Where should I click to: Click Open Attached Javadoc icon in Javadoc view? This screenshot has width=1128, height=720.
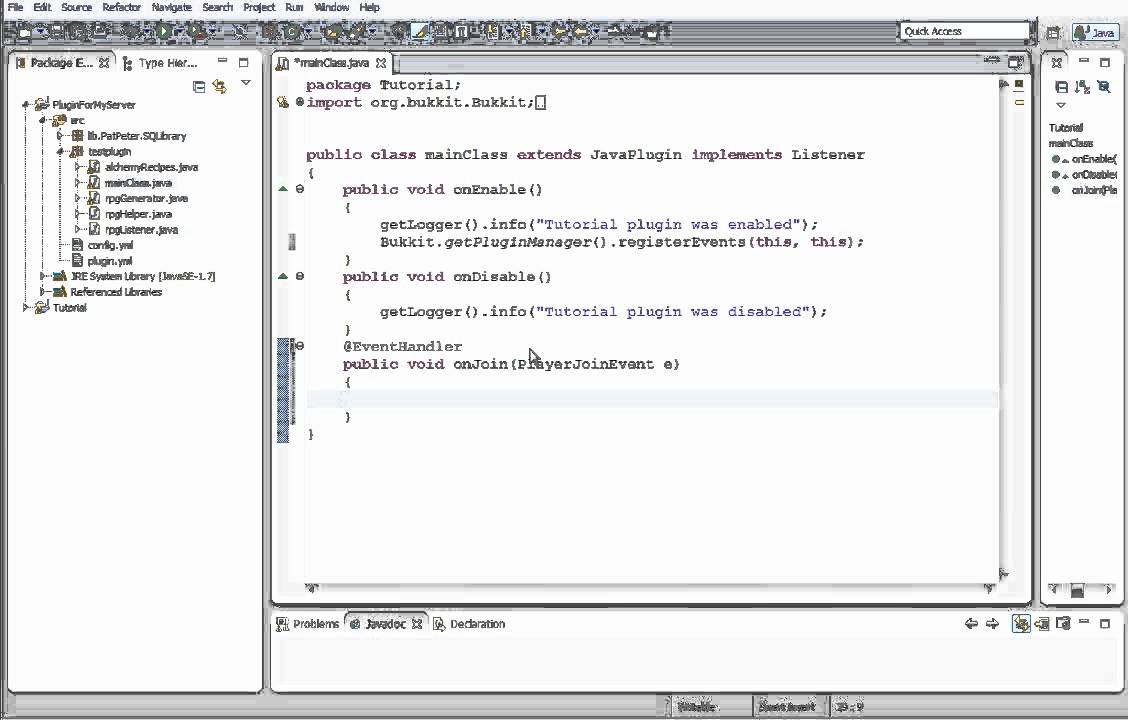(x=1063, y=623)
